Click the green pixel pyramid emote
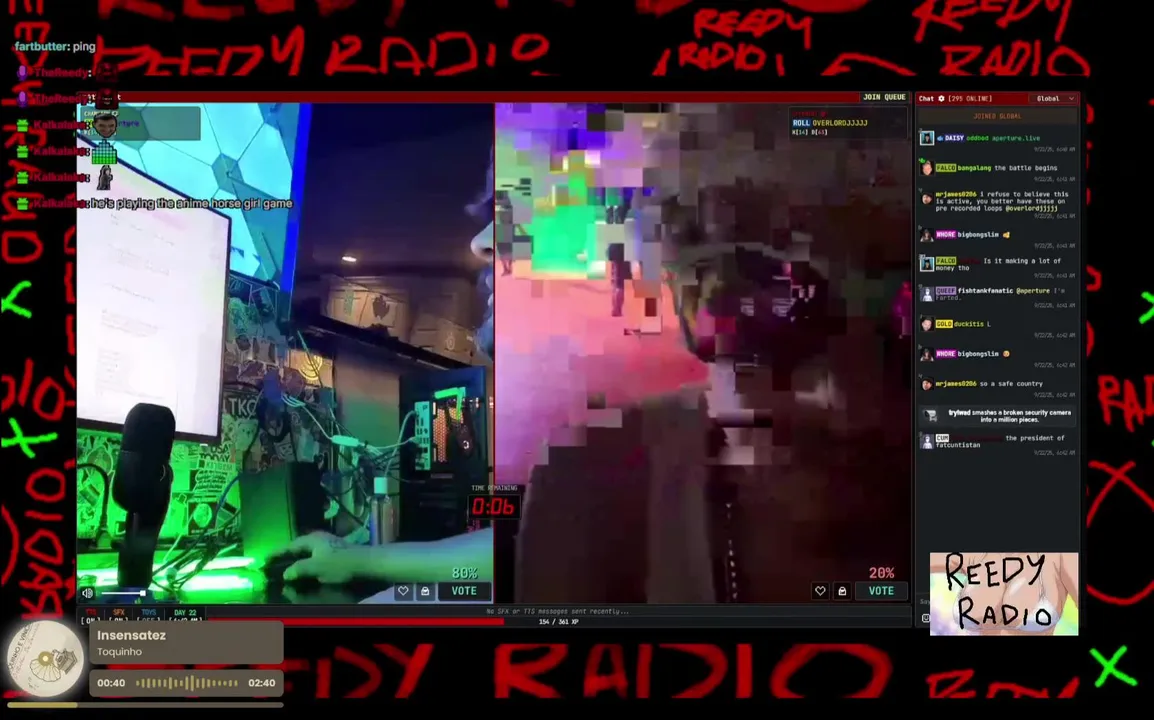The height and width of the screenshot is (720, 1154). tap(104, 152)
